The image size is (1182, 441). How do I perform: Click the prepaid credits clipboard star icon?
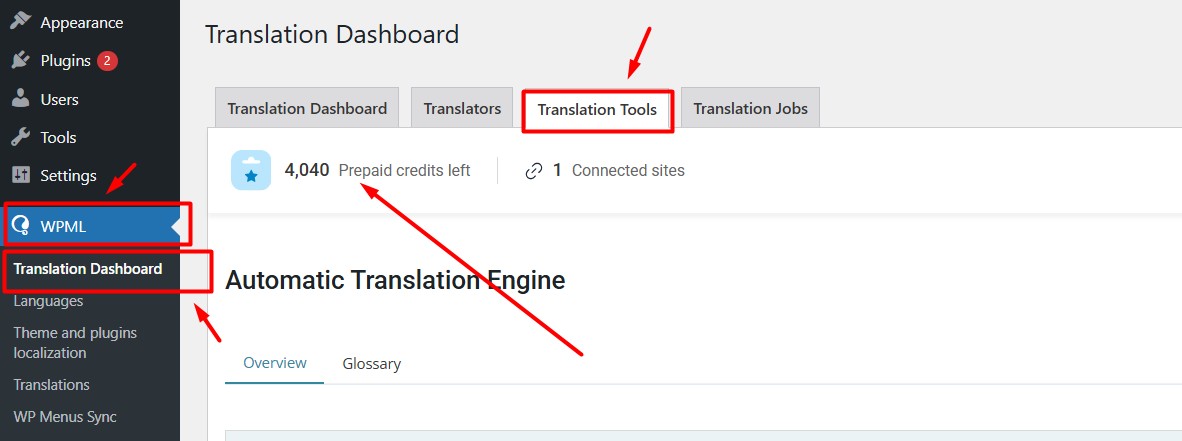pyautogui.click(x=251, y=170)
